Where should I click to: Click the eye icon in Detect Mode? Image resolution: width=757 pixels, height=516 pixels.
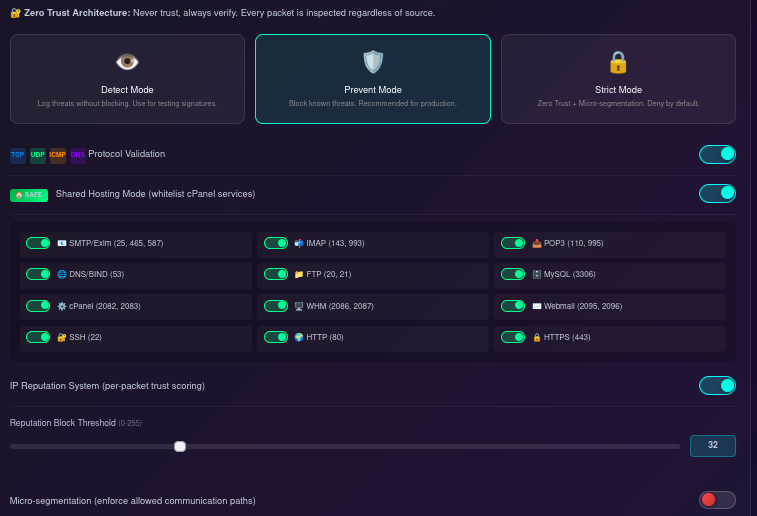127,62
